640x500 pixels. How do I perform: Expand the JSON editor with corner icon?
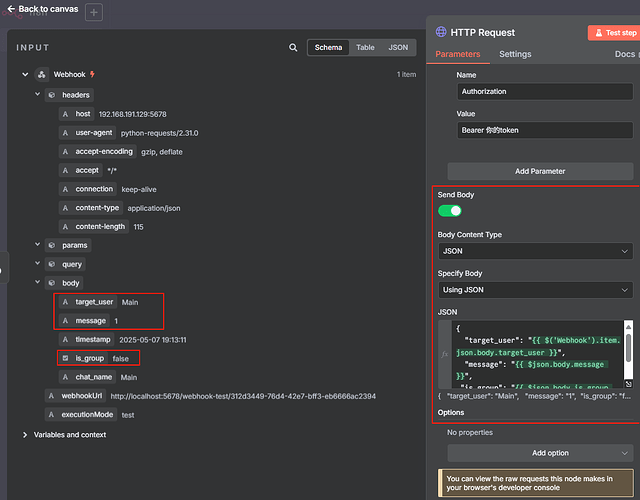[629, 384]
